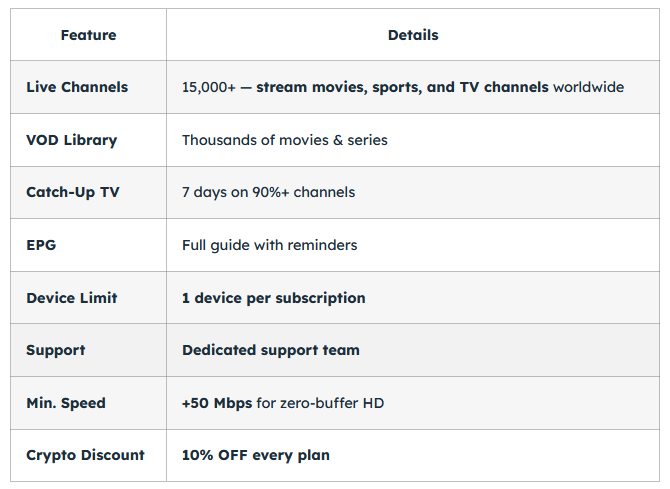Click the Full guide with reminders cell
This screenshot has height=489, width=670.
(x=269, y=245)
